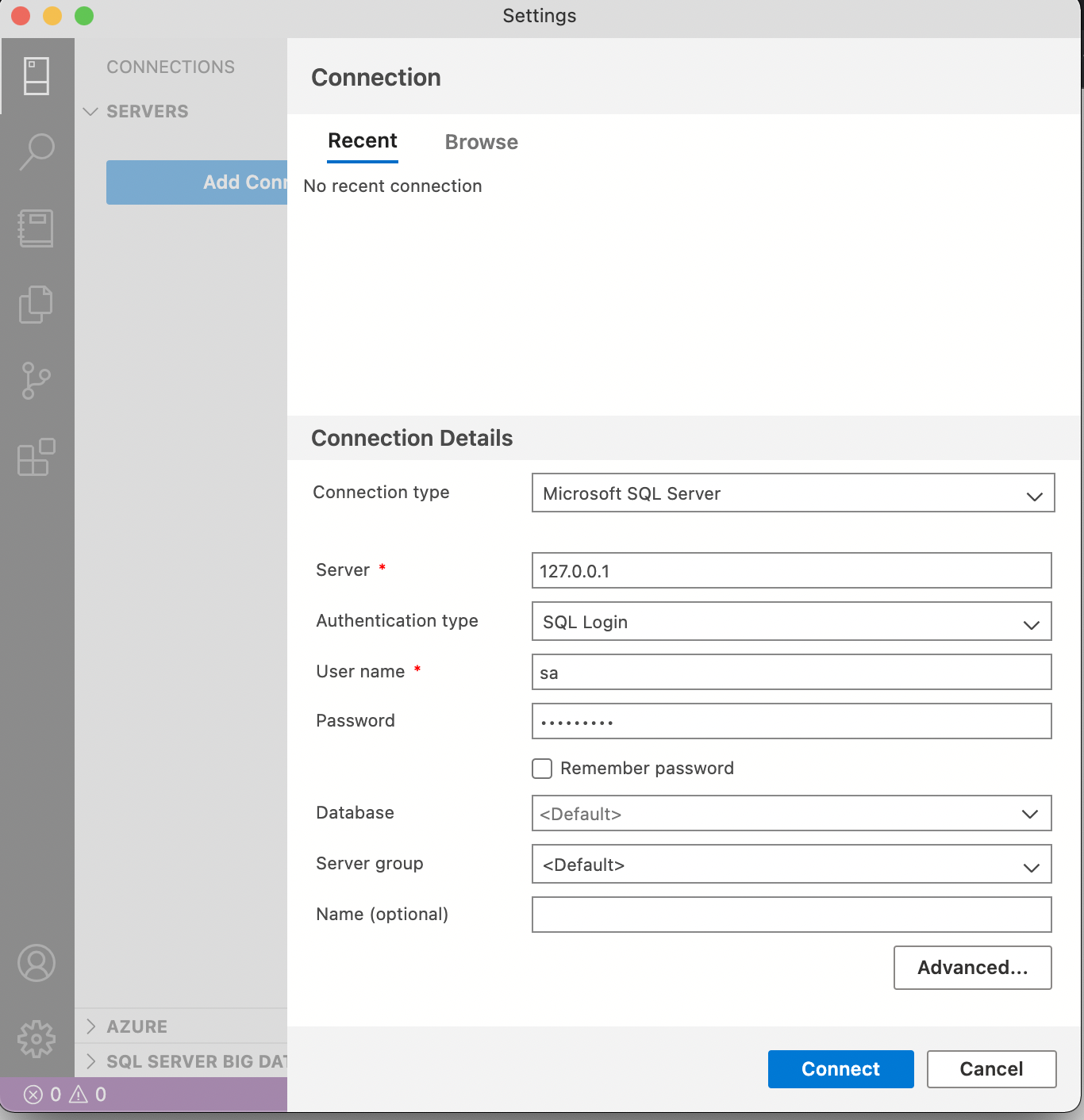The height and width of the screenshot is (1120, 1084).
Task: Click the Remember password label
Action: [x=647, y=769]
